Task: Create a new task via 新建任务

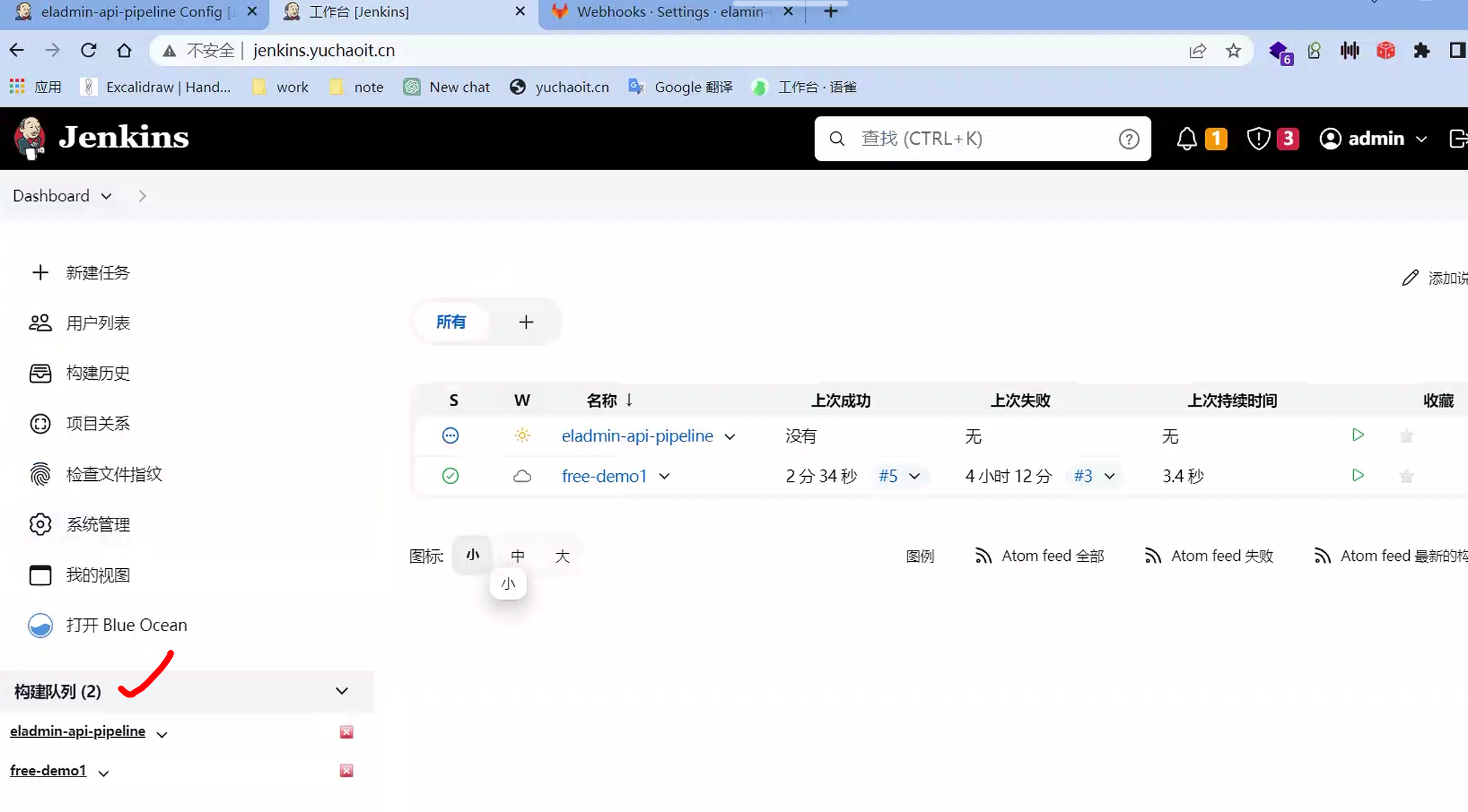Action: [x=98, y=272]
